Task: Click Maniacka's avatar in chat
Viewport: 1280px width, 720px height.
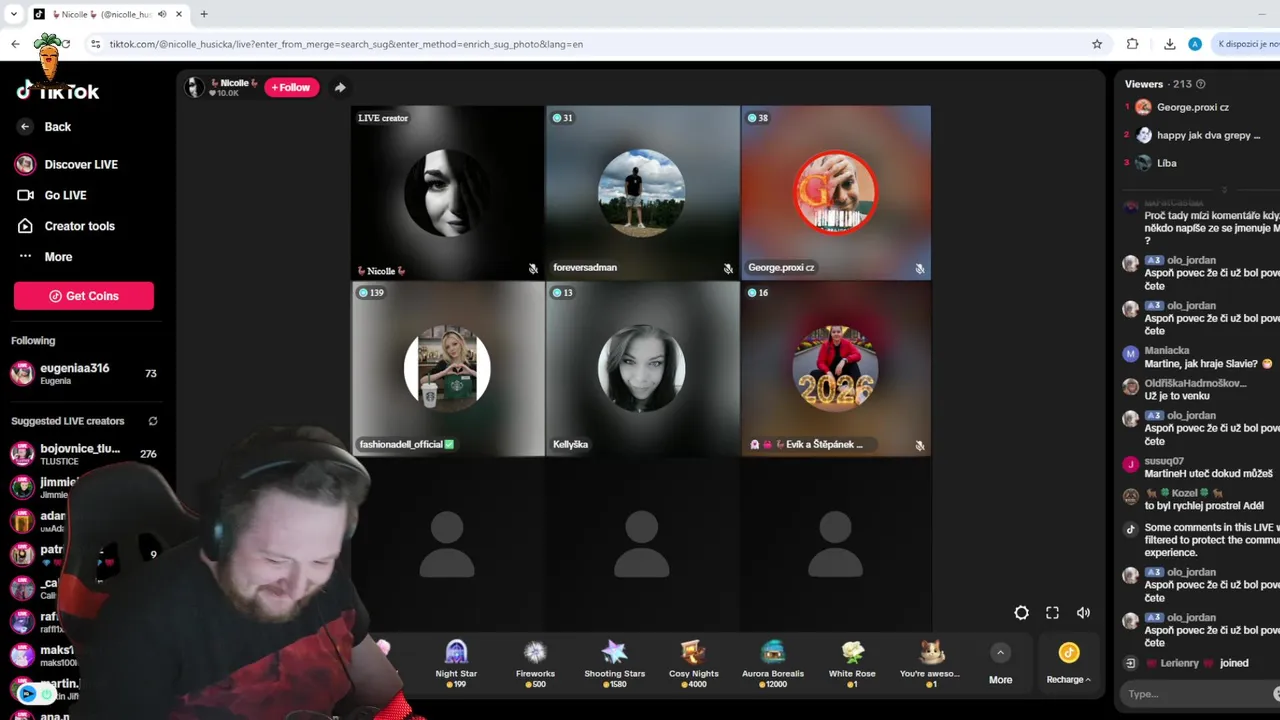Action: click(1131, 354)
